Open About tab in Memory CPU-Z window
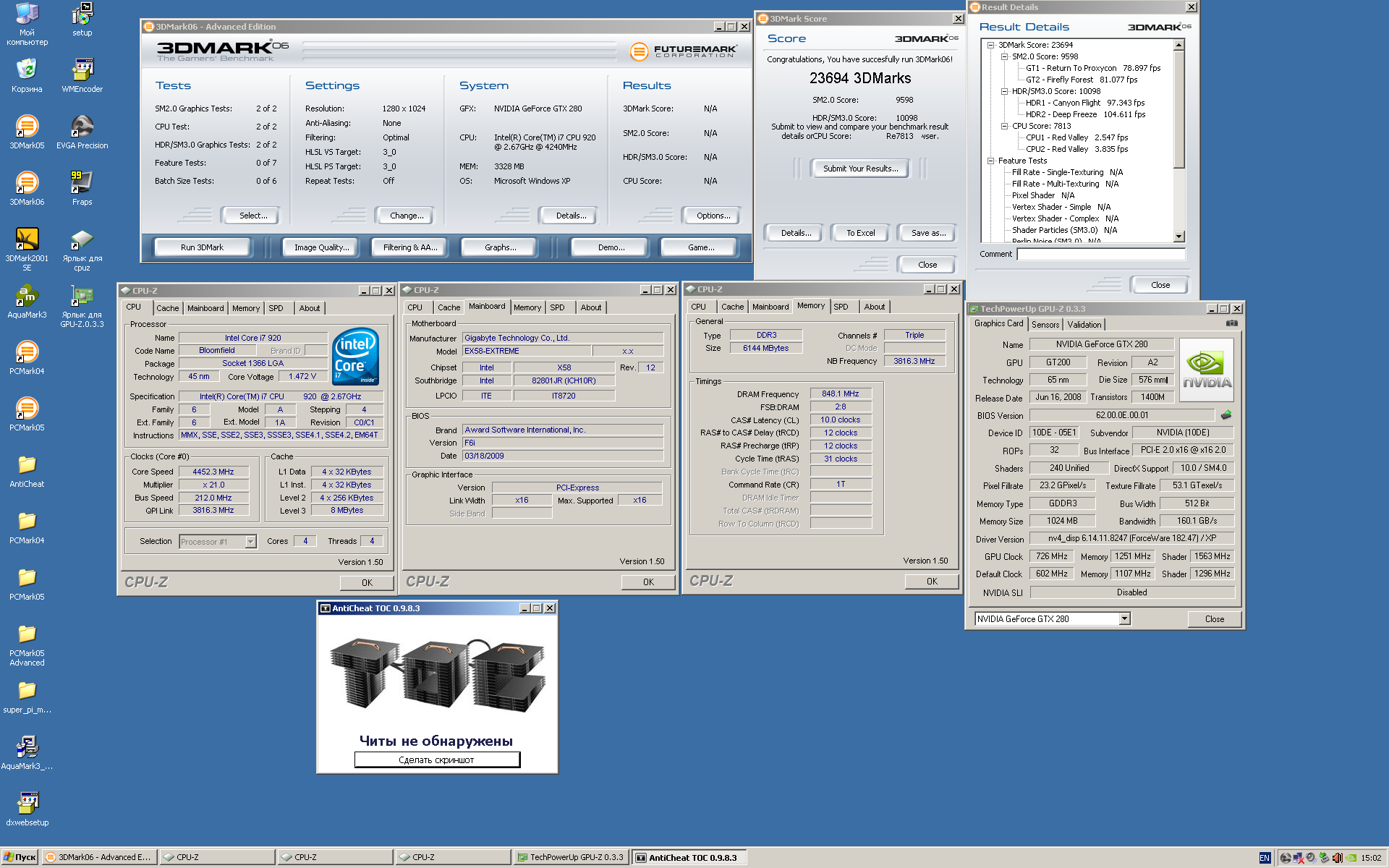Screen dimensions: 1389x868 tap(875, 307)
